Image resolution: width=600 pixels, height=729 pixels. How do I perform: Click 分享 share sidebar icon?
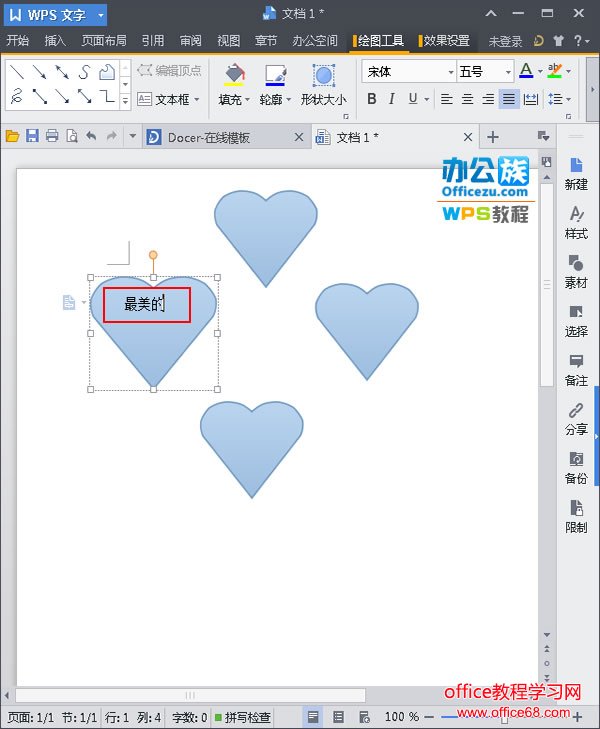click(576, 419)
